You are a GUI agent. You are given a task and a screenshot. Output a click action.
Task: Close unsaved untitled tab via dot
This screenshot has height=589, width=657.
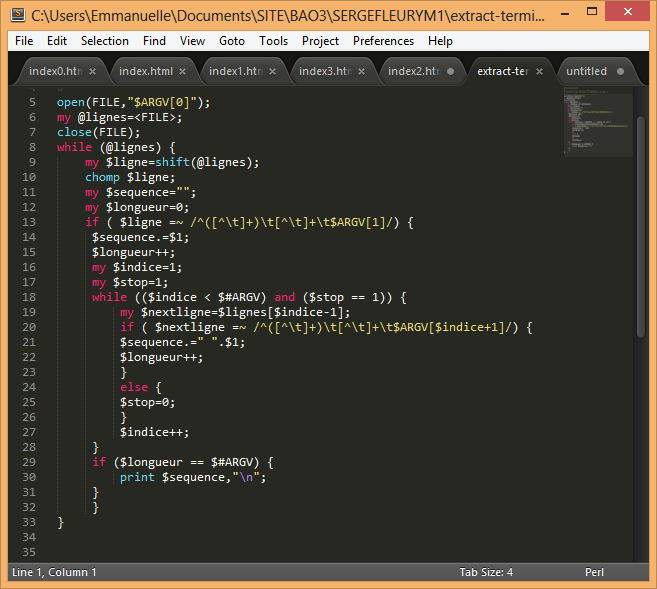click(x=621, y=72)
